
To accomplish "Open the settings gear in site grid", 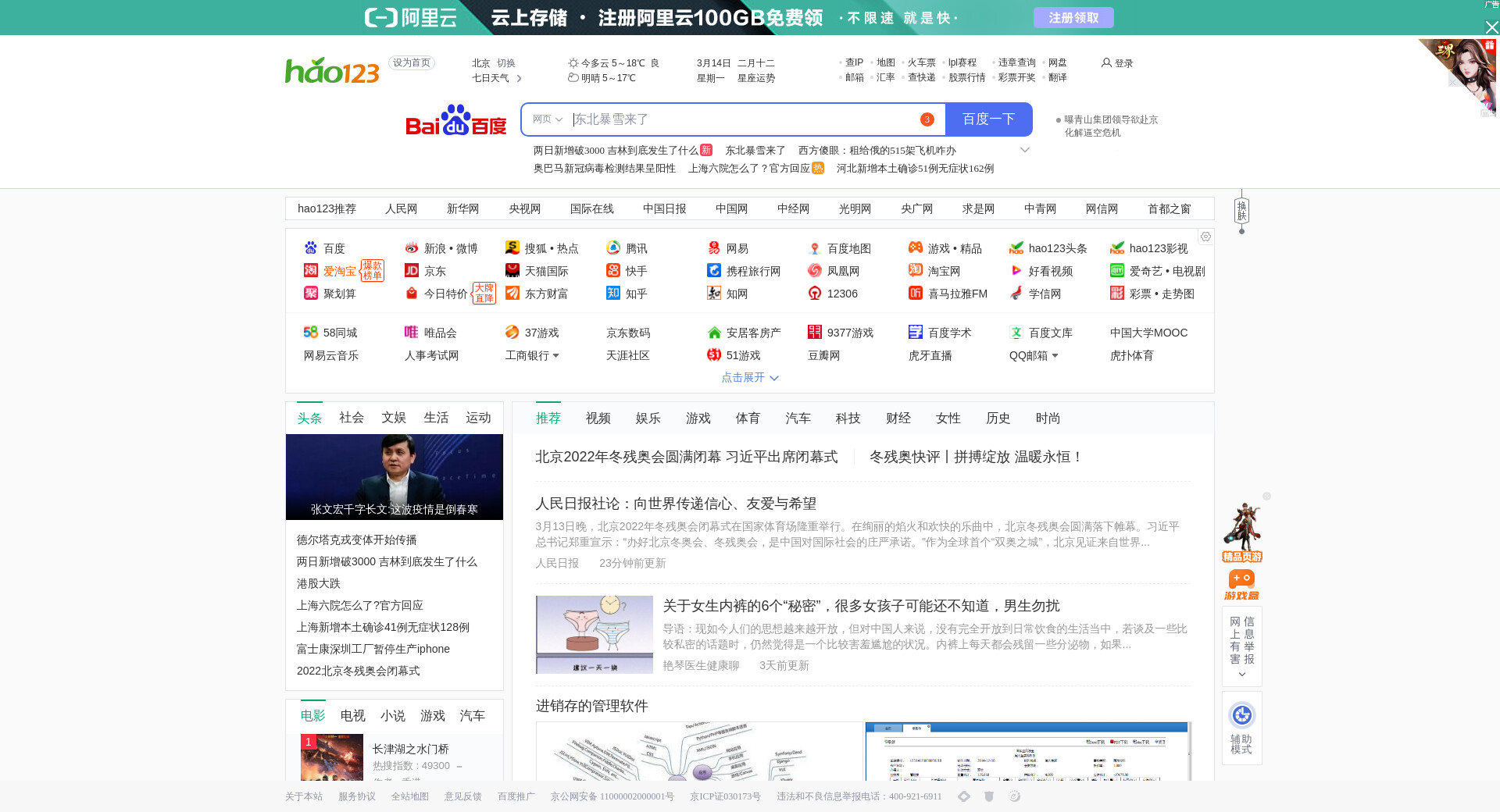I will 1205,237.
